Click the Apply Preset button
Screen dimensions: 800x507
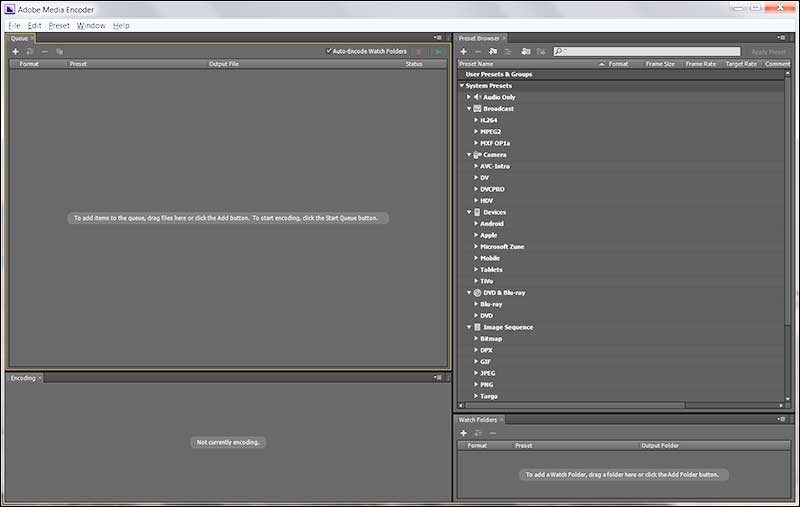tap(768, 52)
